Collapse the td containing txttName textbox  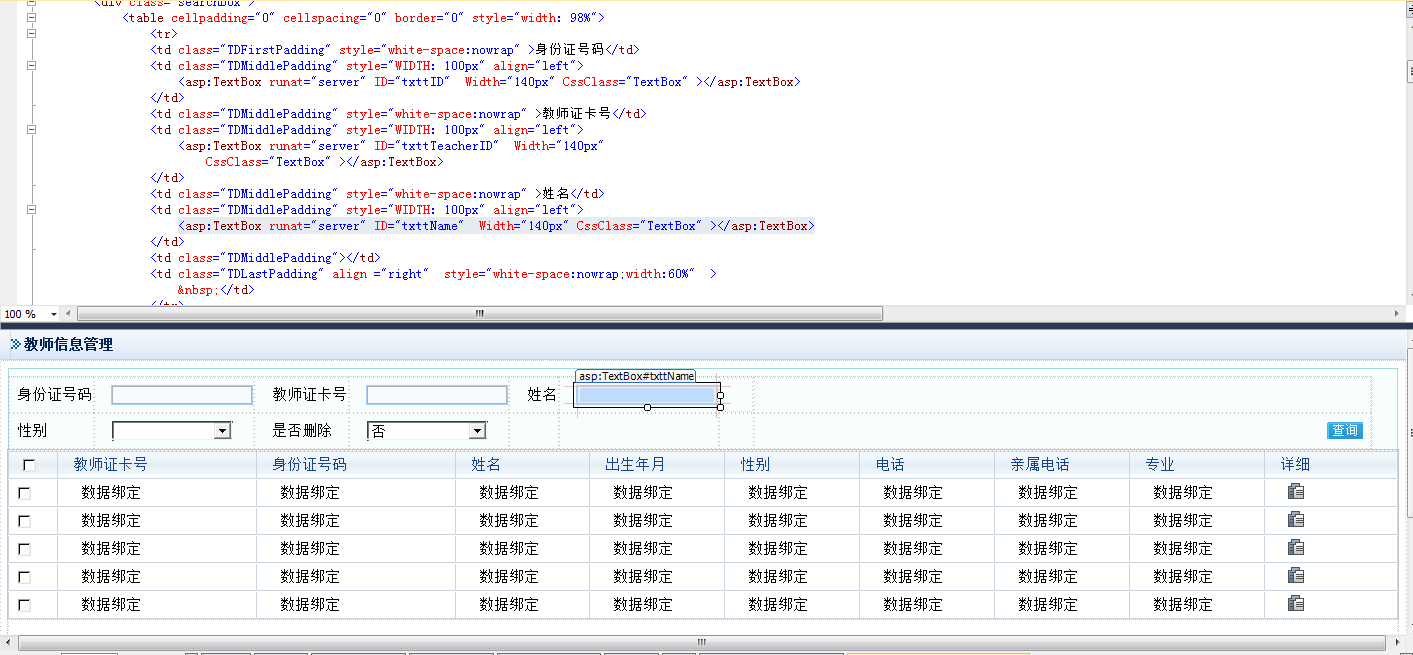coord(31,210)
